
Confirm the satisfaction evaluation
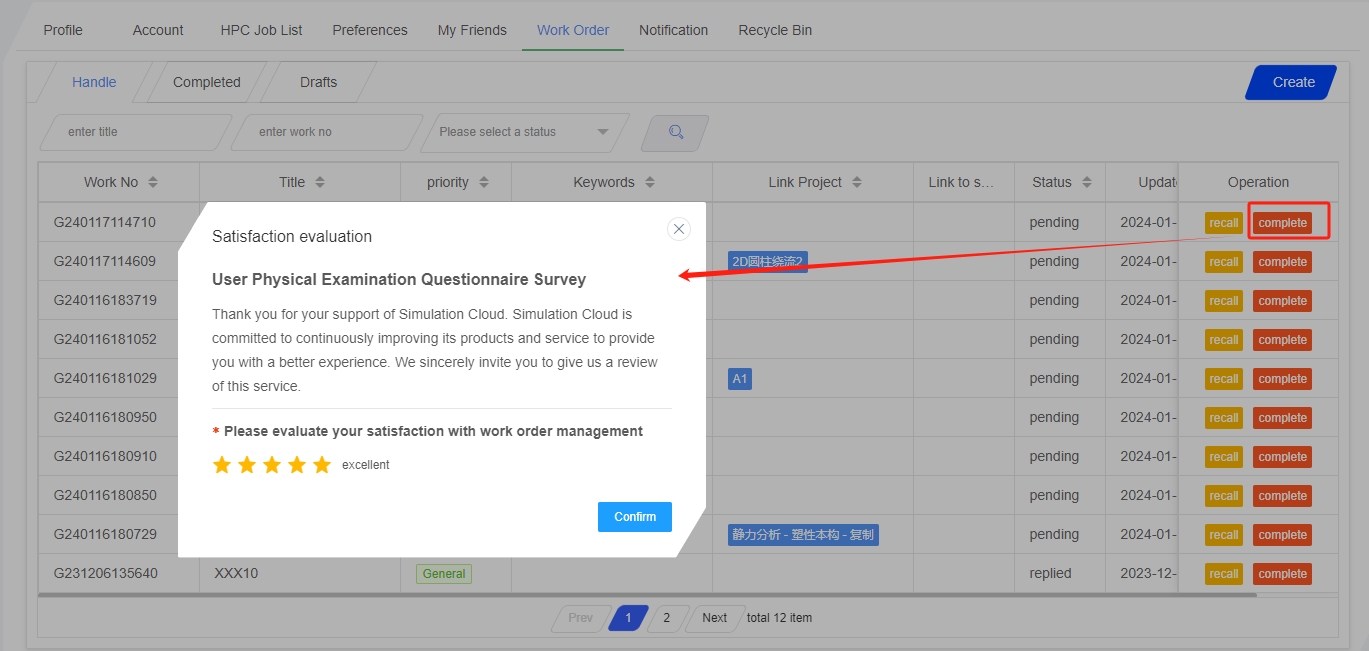(x=635, y=517)
